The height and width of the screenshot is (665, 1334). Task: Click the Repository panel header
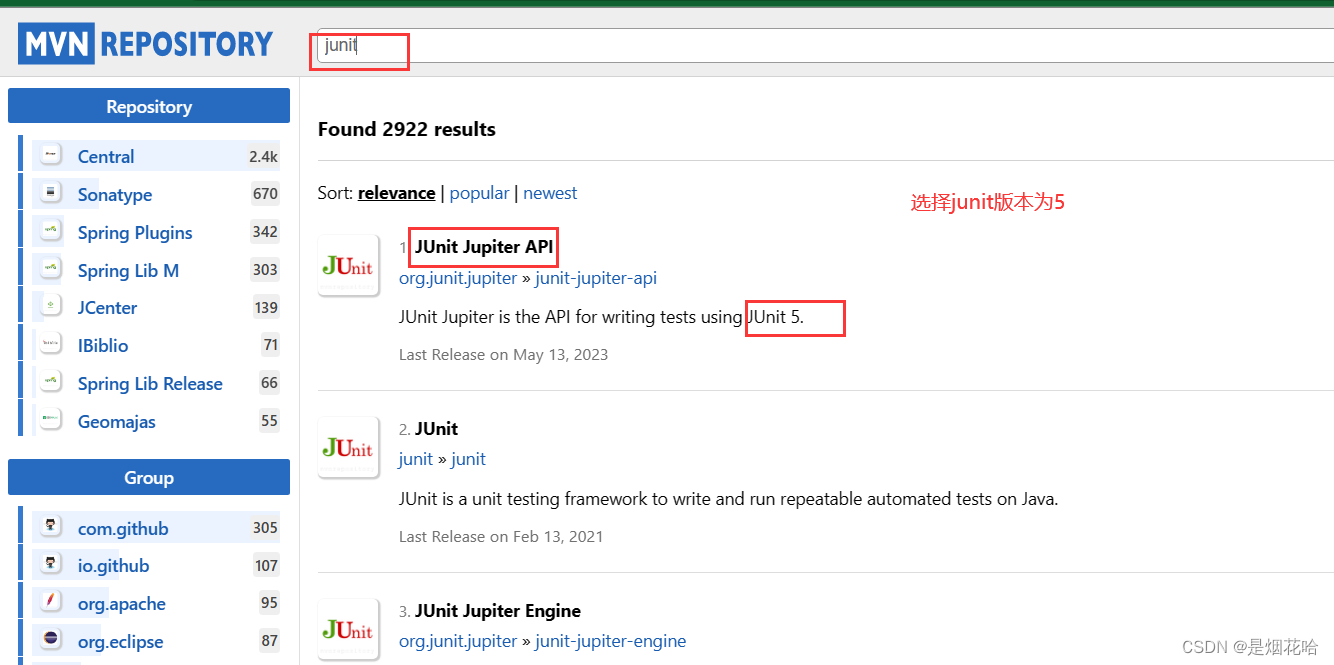point(149,106)
